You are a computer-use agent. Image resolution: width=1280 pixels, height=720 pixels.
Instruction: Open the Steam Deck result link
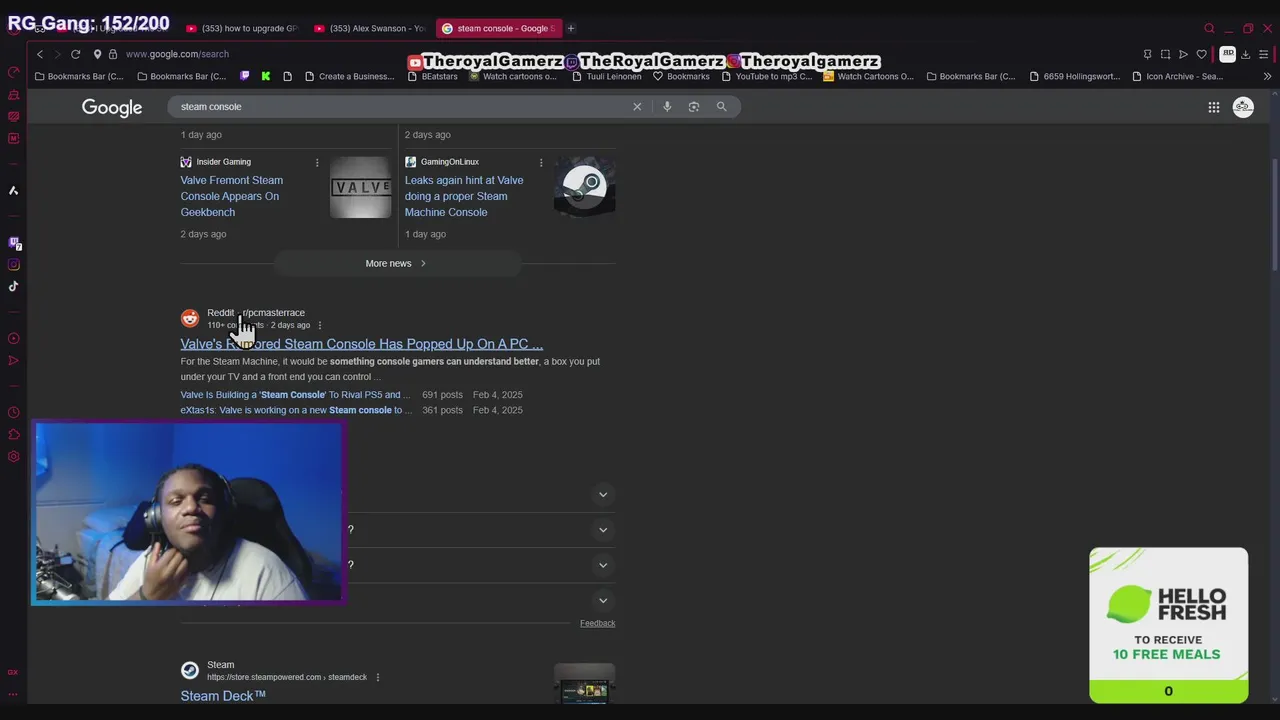(x=223, y=696)
